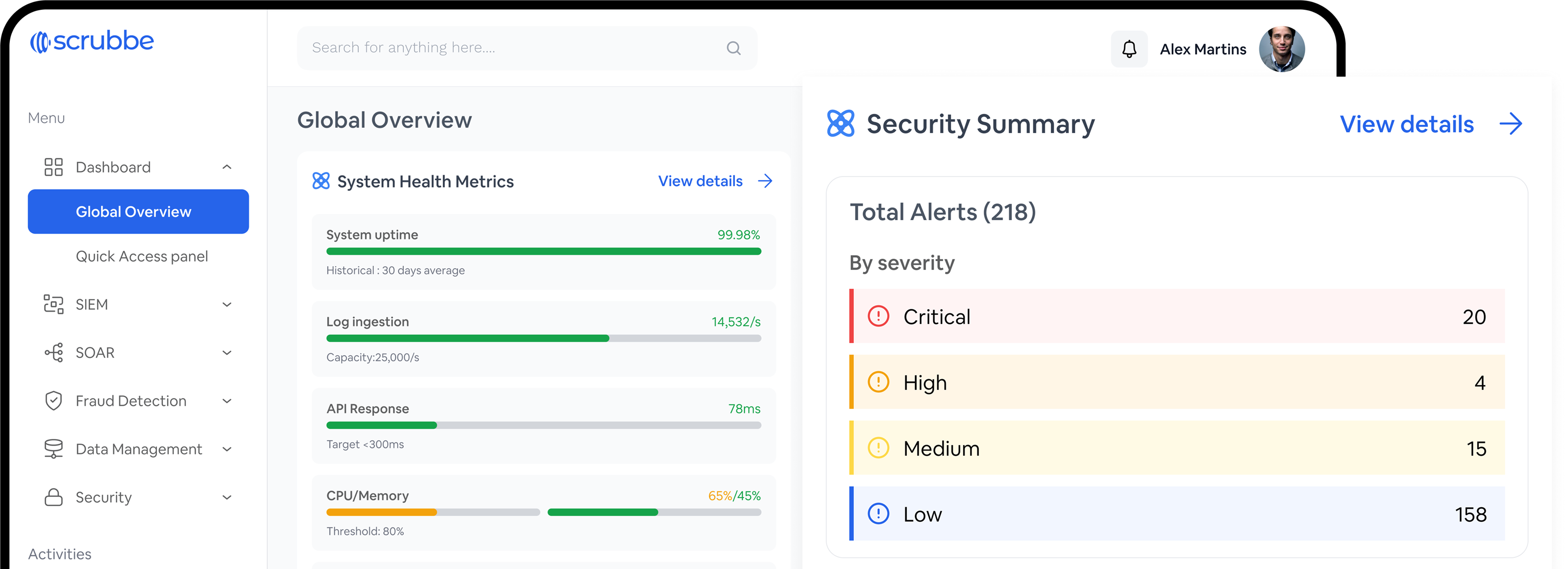
Task: Click the 65%/45% CPU/Memory value
Action: 734,495
